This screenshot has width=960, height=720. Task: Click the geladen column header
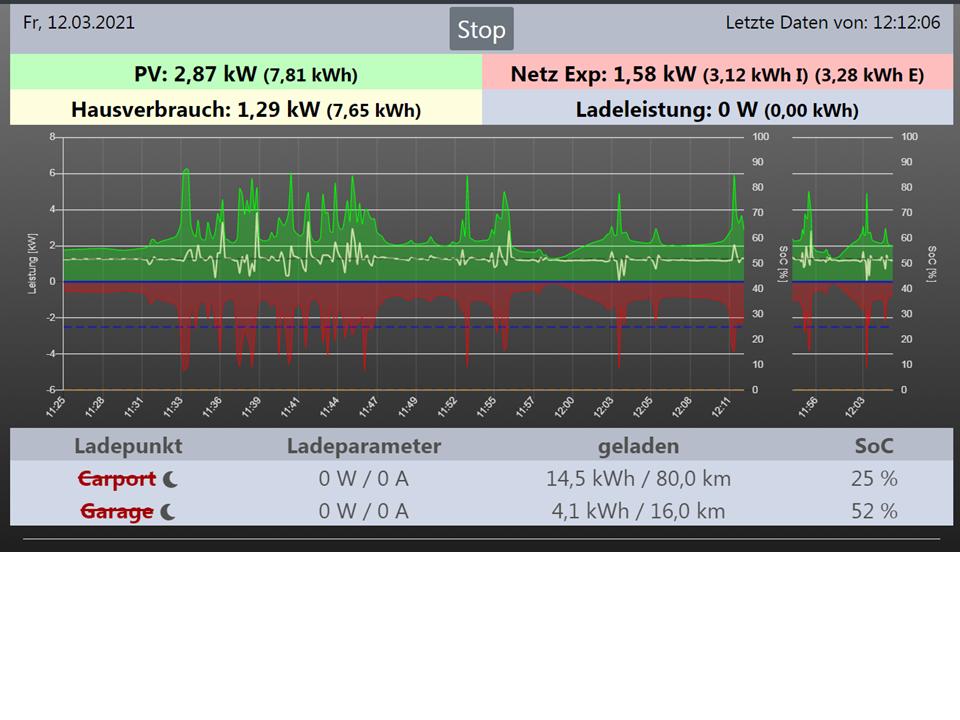(639, 446)
